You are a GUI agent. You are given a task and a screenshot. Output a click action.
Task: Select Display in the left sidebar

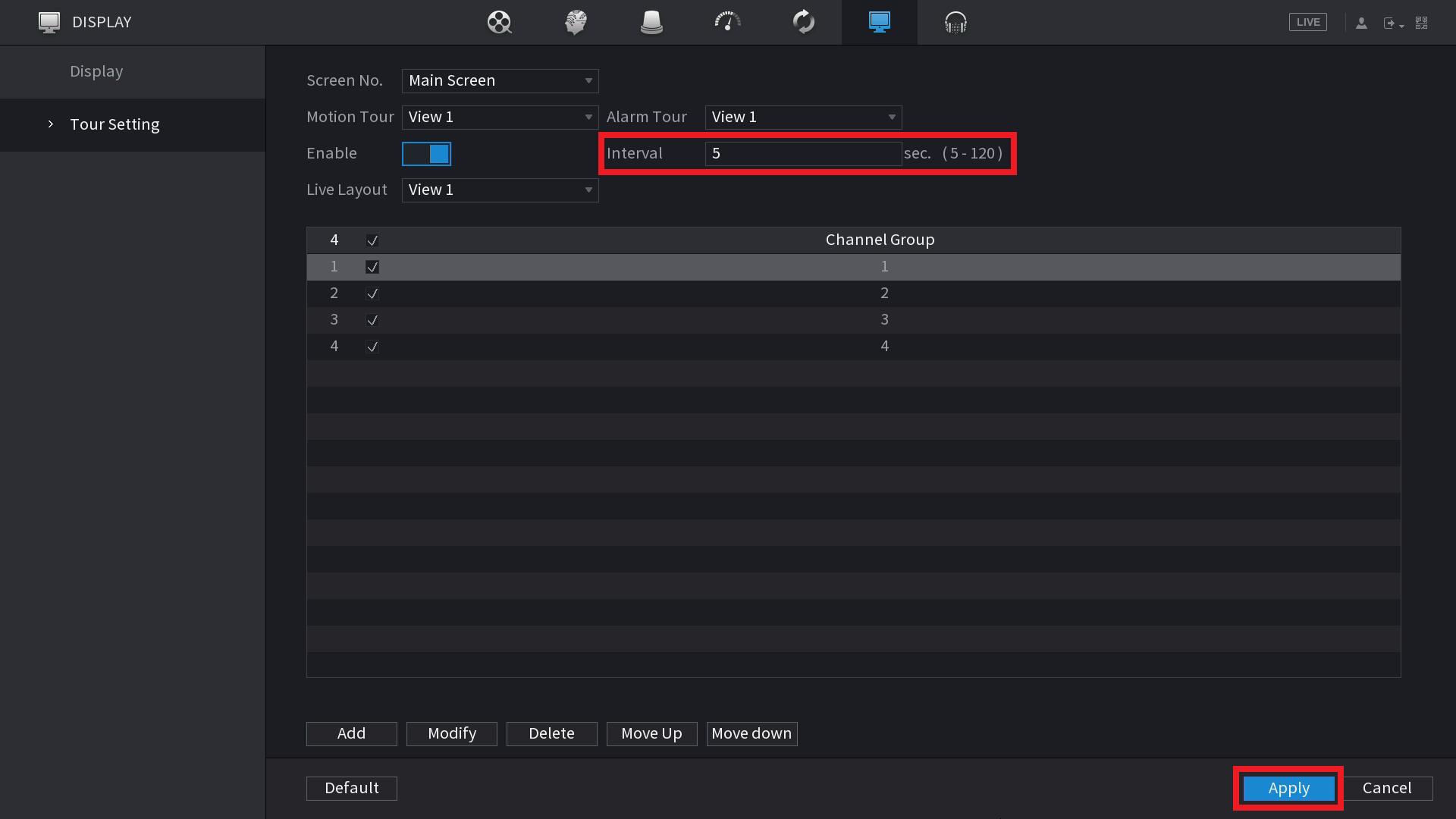tap(96, 71)
